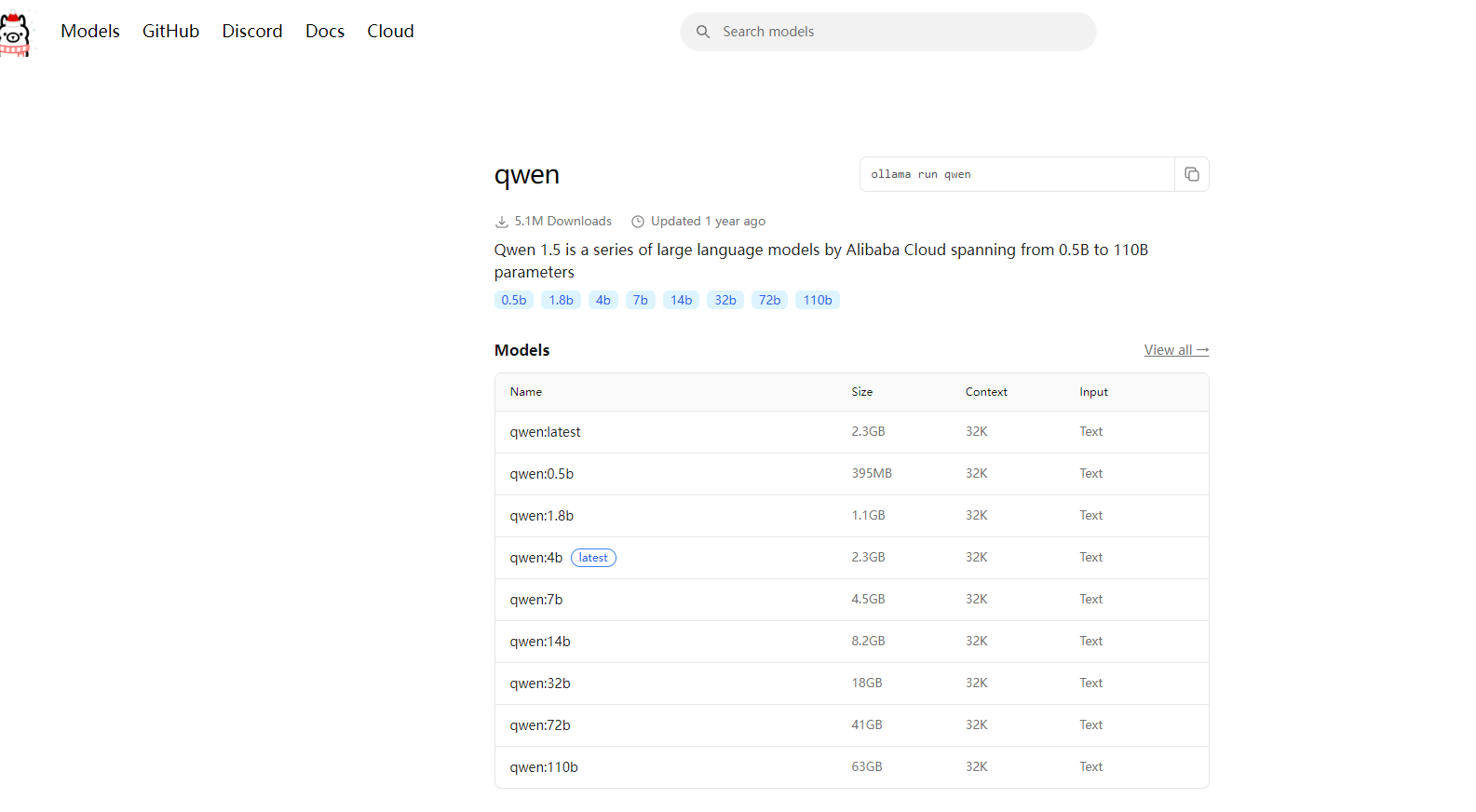Click the 18GB size cell
This screenshot has height=812, width=1476.
coord(867,683)
